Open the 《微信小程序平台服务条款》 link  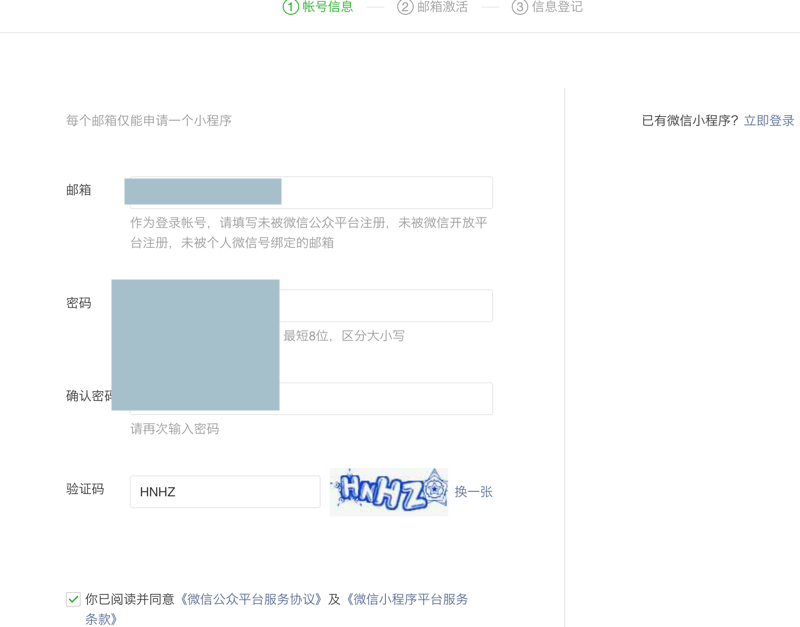click(406, 599)
